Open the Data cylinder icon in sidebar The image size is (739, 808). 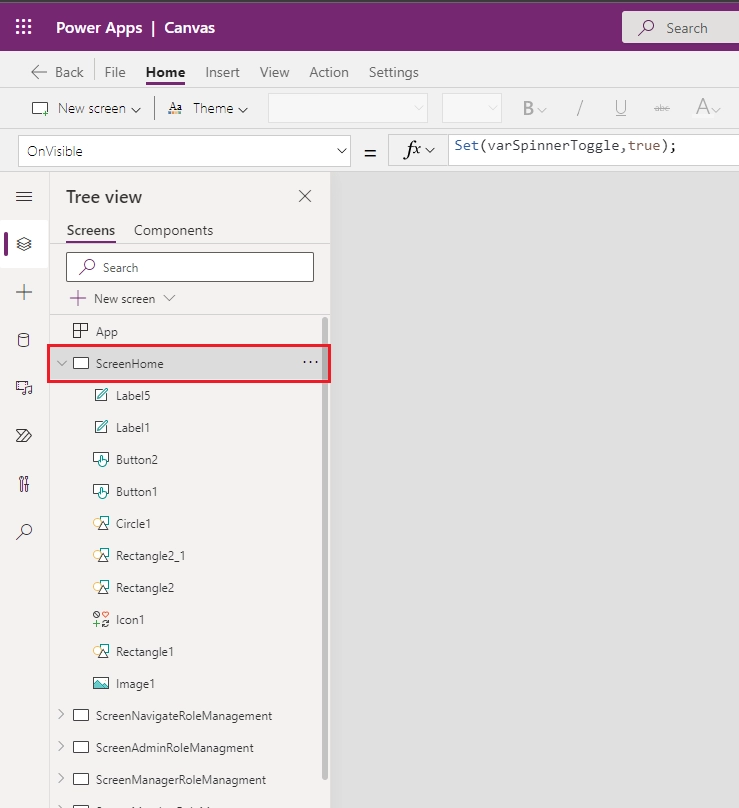(x=24, y=340)
